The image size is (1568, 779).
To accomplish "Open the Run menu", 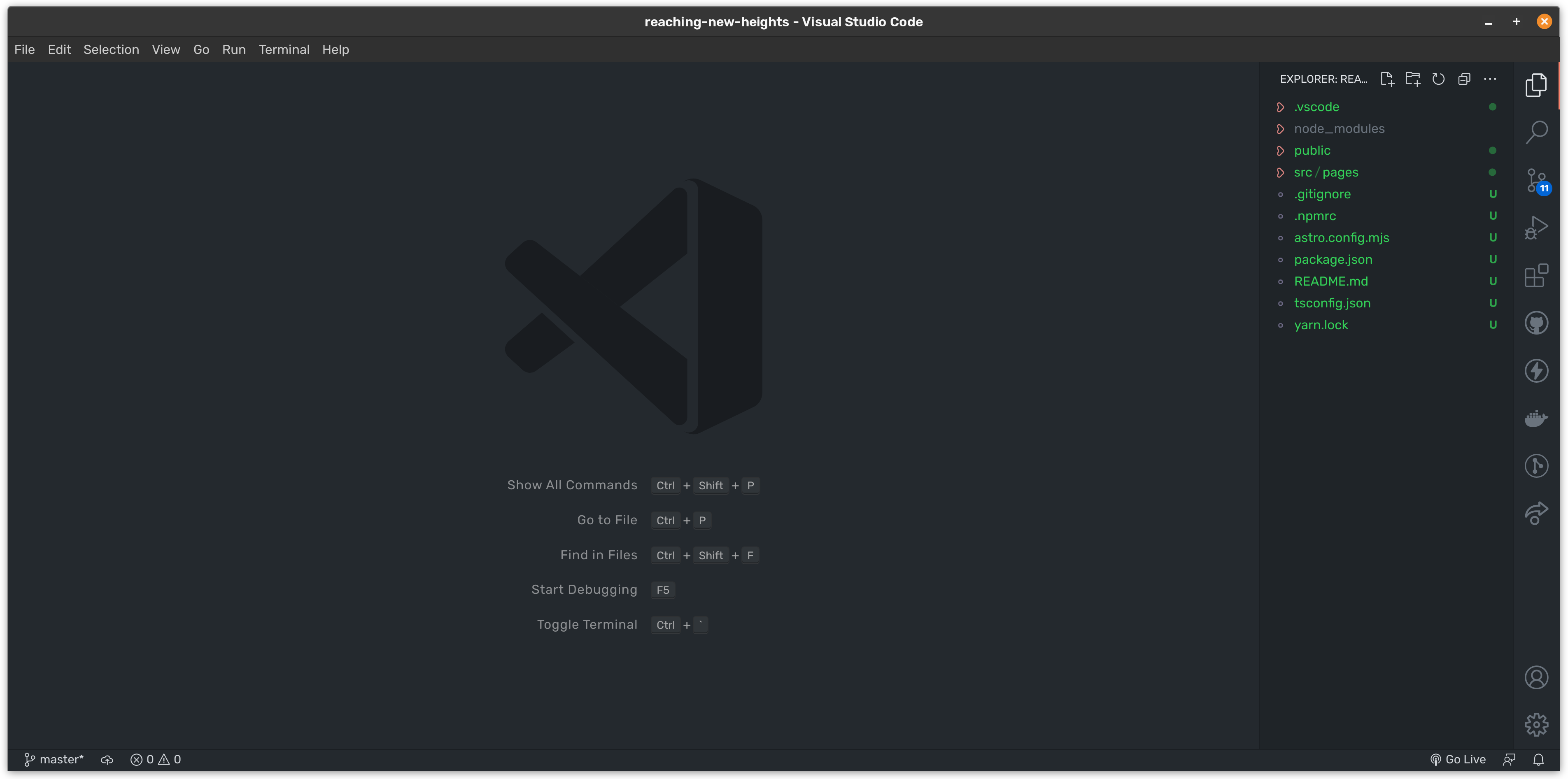I will 234,50.
